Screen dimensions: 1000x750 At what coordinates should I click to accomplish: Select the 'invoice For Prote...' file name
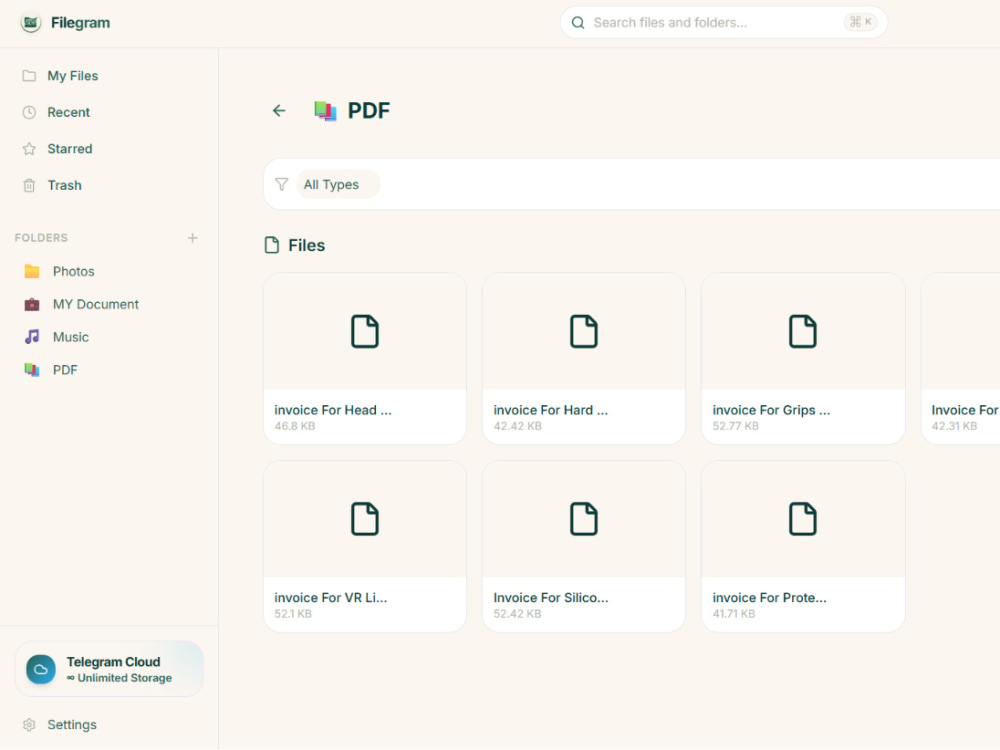pos(769,598)
